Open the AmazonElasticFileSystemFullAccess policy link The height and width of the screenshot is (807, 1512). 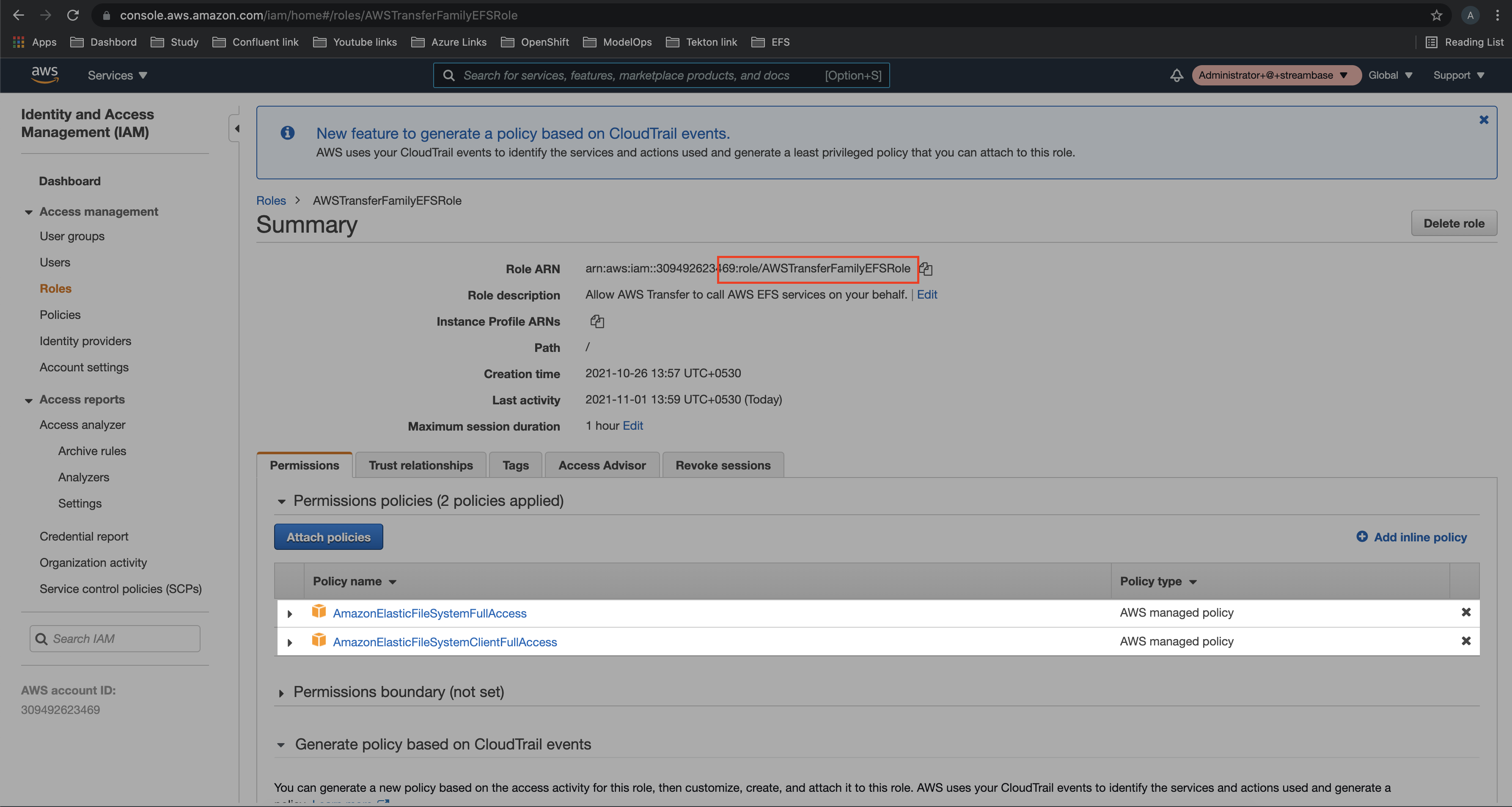pyautogui.click(x=430, y=613)
